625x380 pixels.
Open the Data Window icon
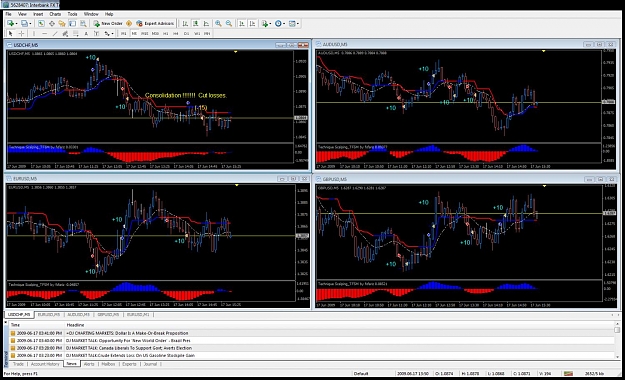(x=52, y=24)
